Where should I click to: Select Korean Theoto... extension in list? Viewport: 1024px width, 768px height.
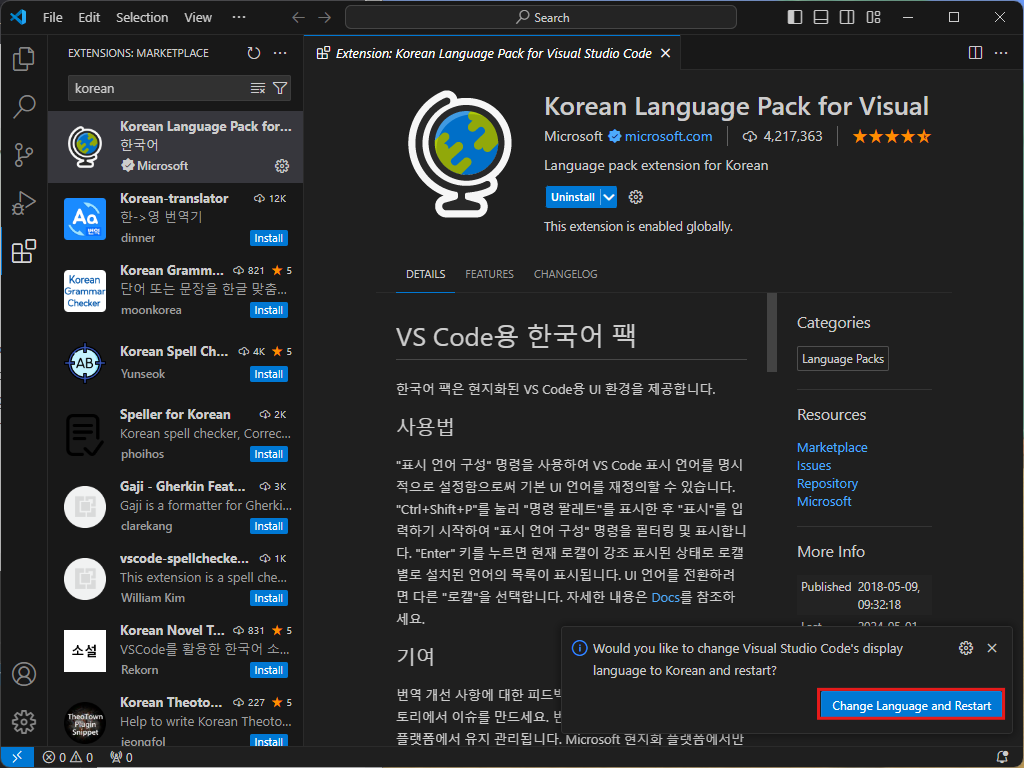pyautogui.click(x=175, y=720)
